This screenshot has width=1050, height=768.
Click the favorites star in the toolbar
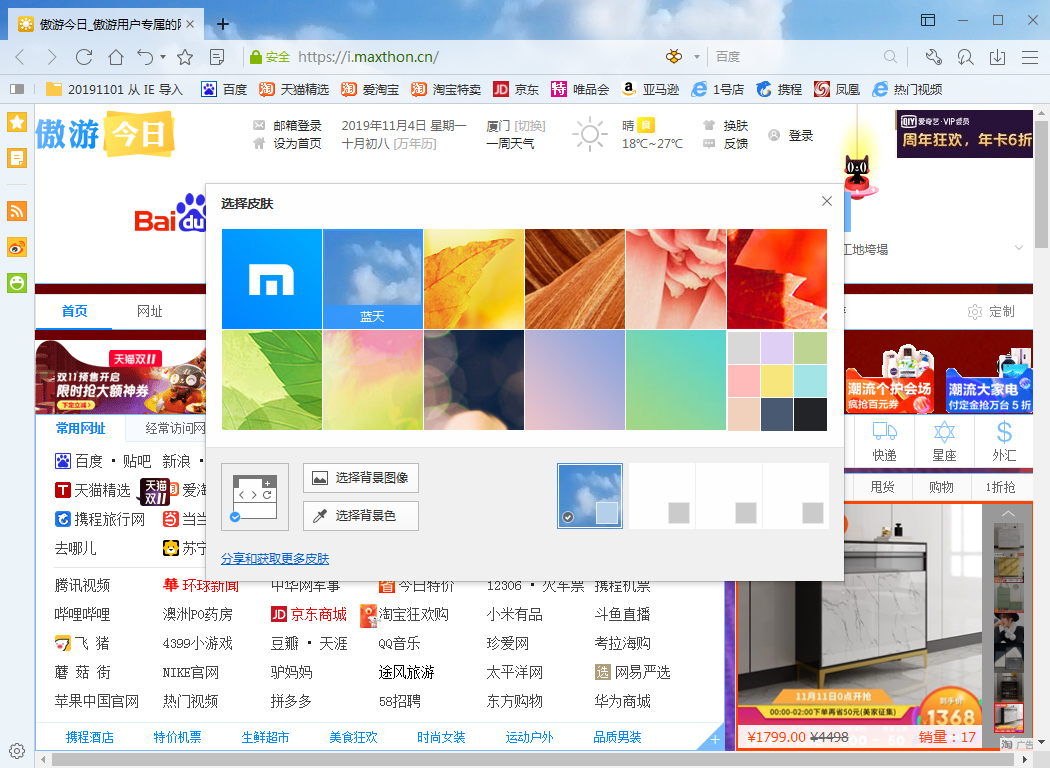click(x=185, y=57)
